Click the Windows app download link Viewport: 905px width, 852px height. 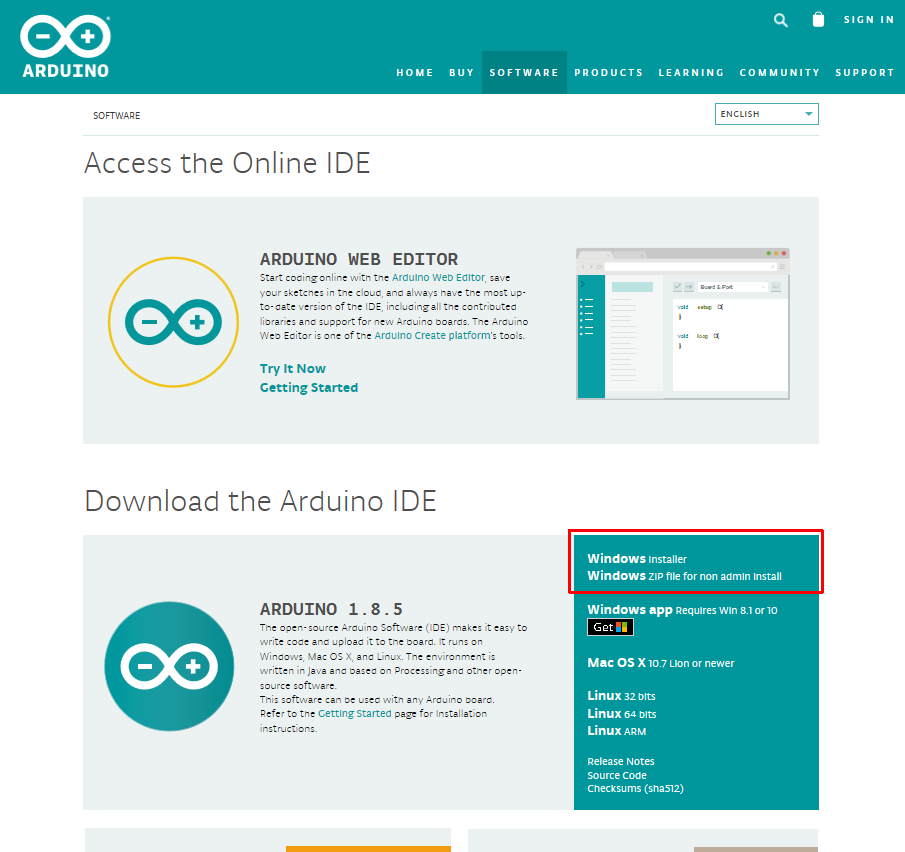682,610
